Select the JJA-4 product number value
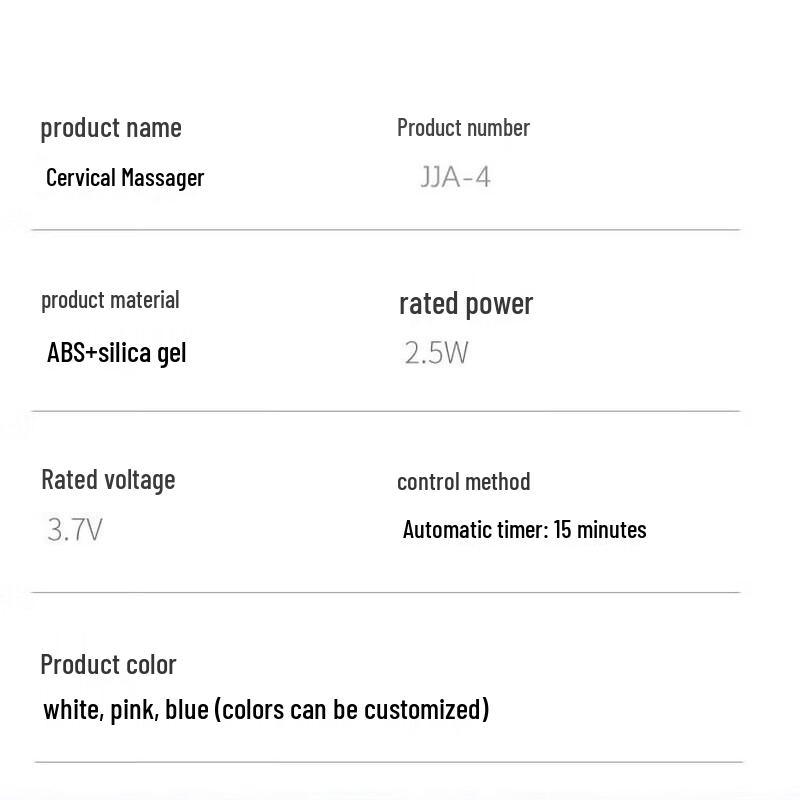The image size is (800, 800). [x=455, y=178]
